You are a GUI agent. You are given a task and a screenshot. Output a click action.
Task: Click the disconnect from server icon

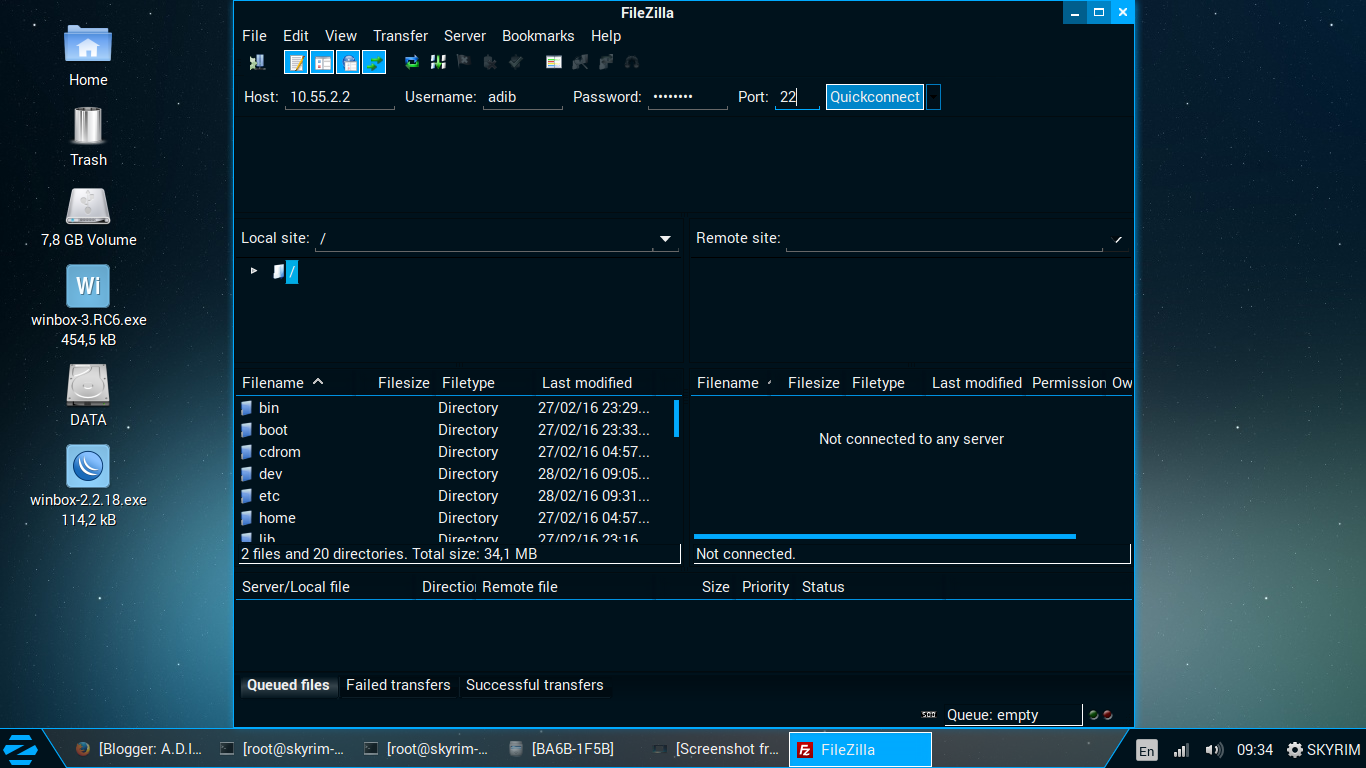(x=490, y=62)
